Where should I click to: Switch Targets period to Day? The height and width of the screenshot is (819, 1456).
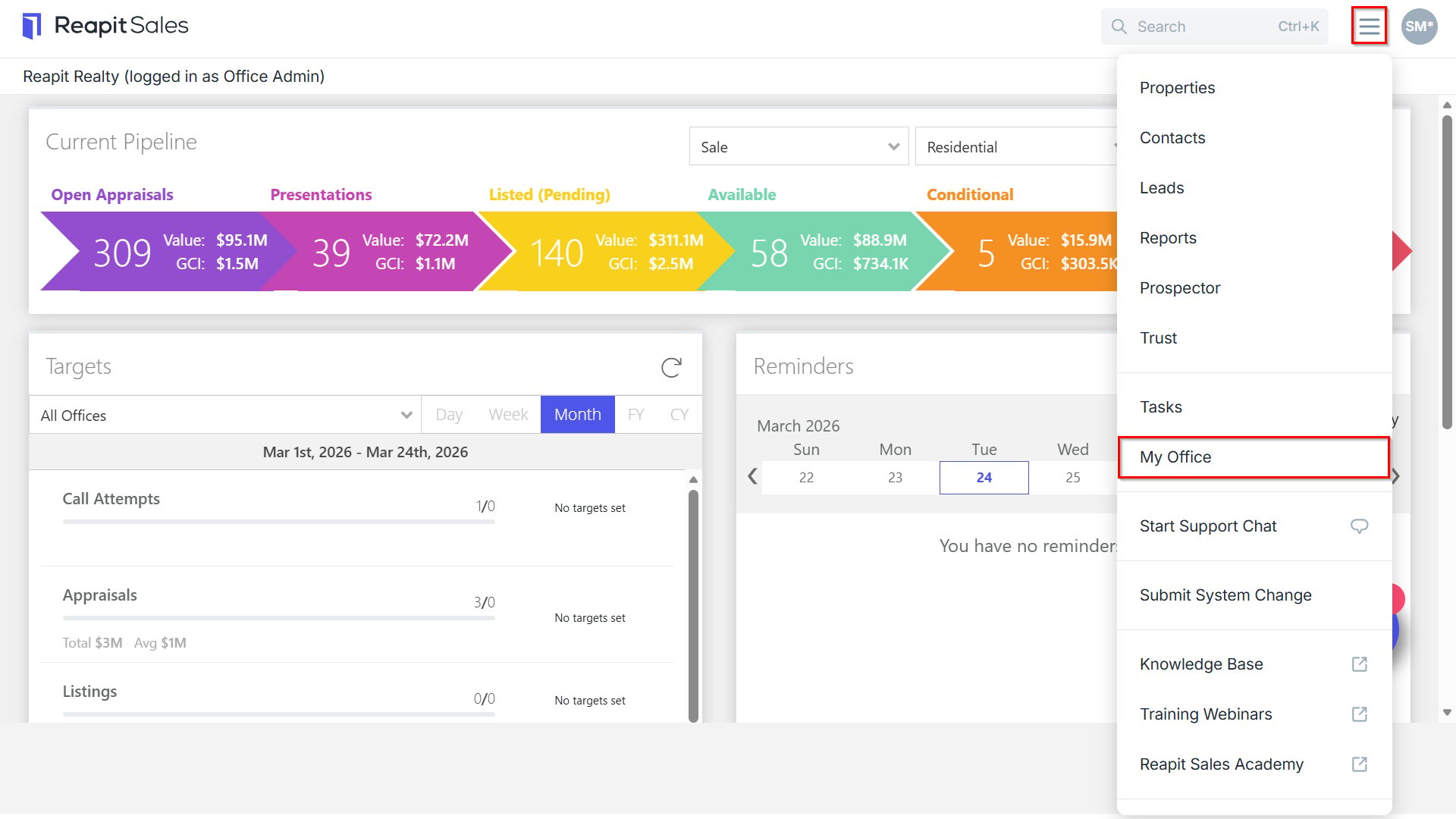tap(449, 415)
